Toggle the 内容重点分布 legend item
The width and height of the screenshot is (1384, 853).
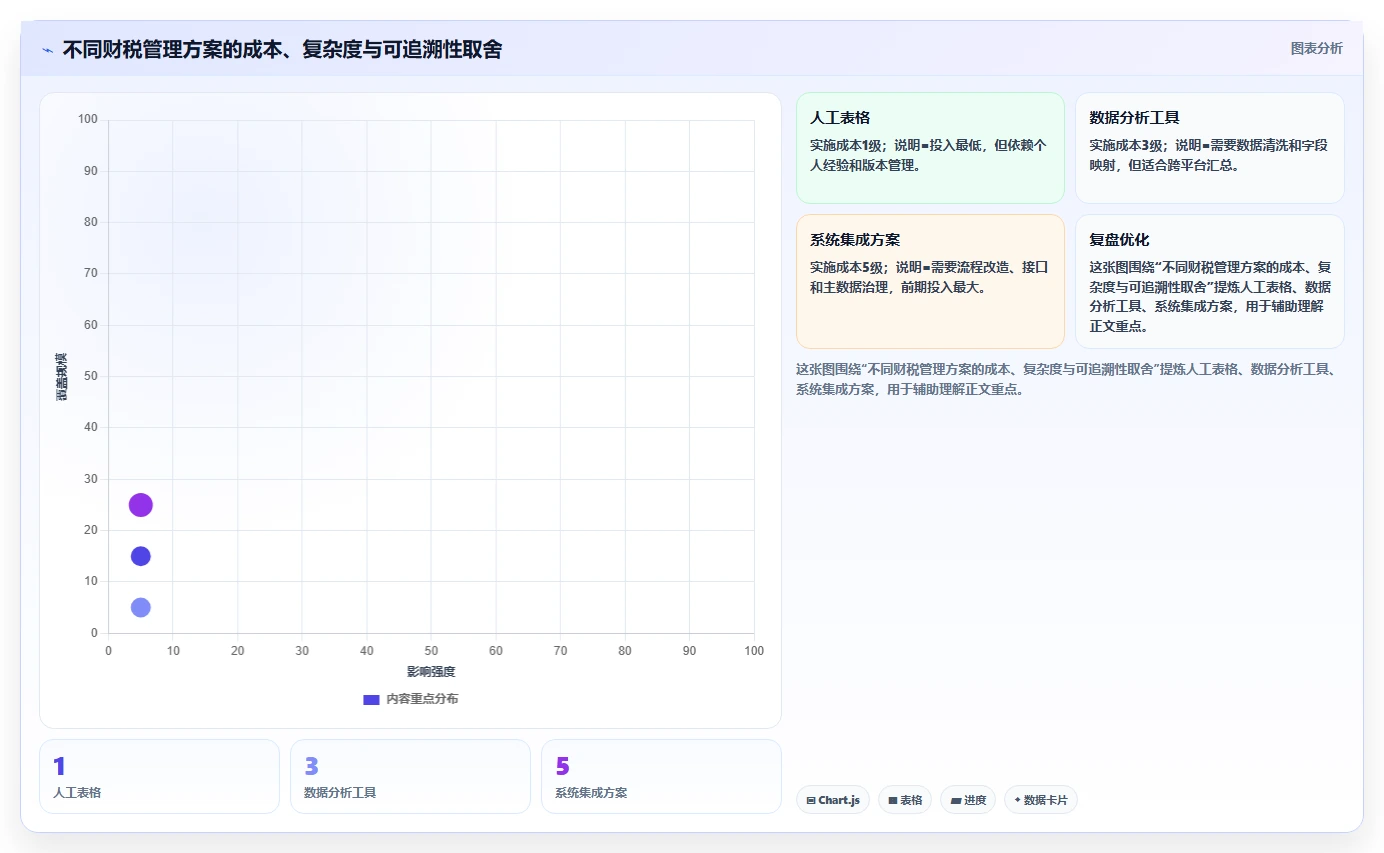[411, 699]
